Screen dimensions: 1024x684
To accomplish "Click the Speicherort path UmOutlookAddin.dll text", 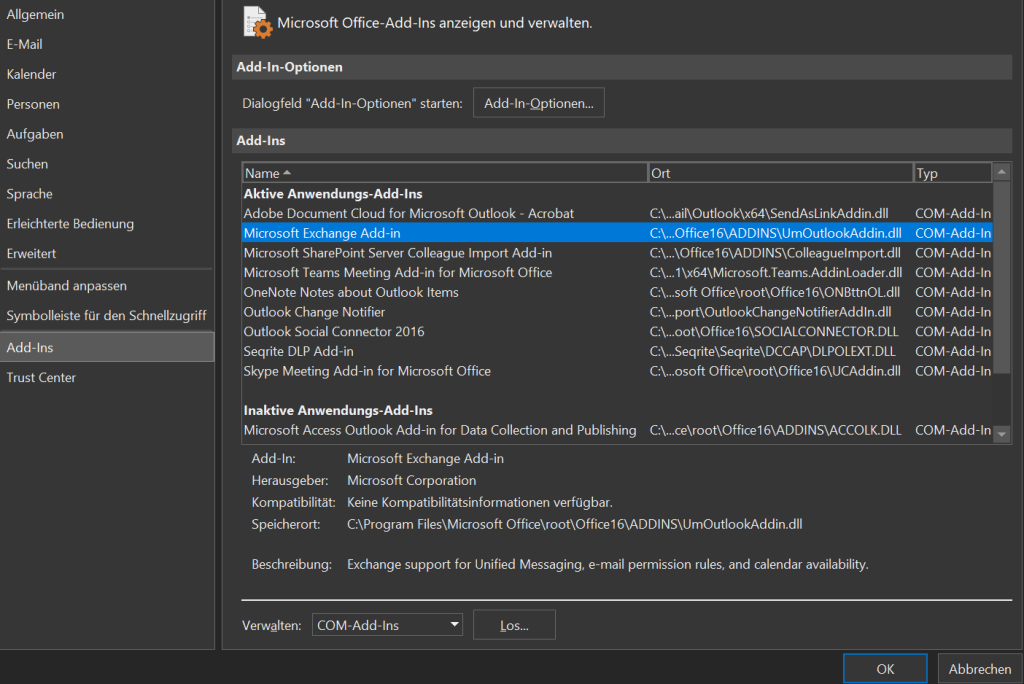I will click(x=575, y=524).
